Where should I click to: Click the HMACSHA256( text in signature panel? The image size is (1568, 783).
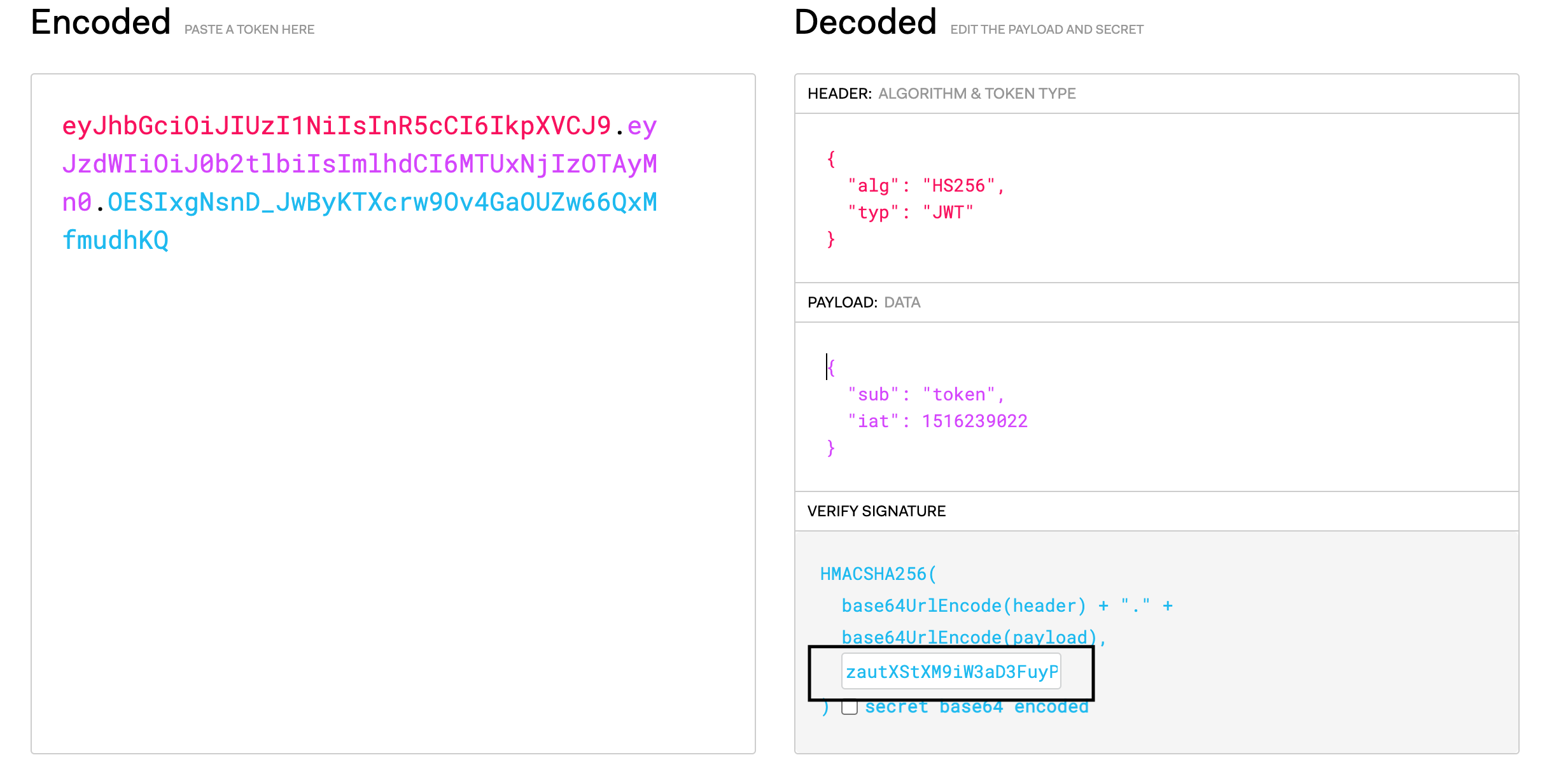click(x=878, y=574)
